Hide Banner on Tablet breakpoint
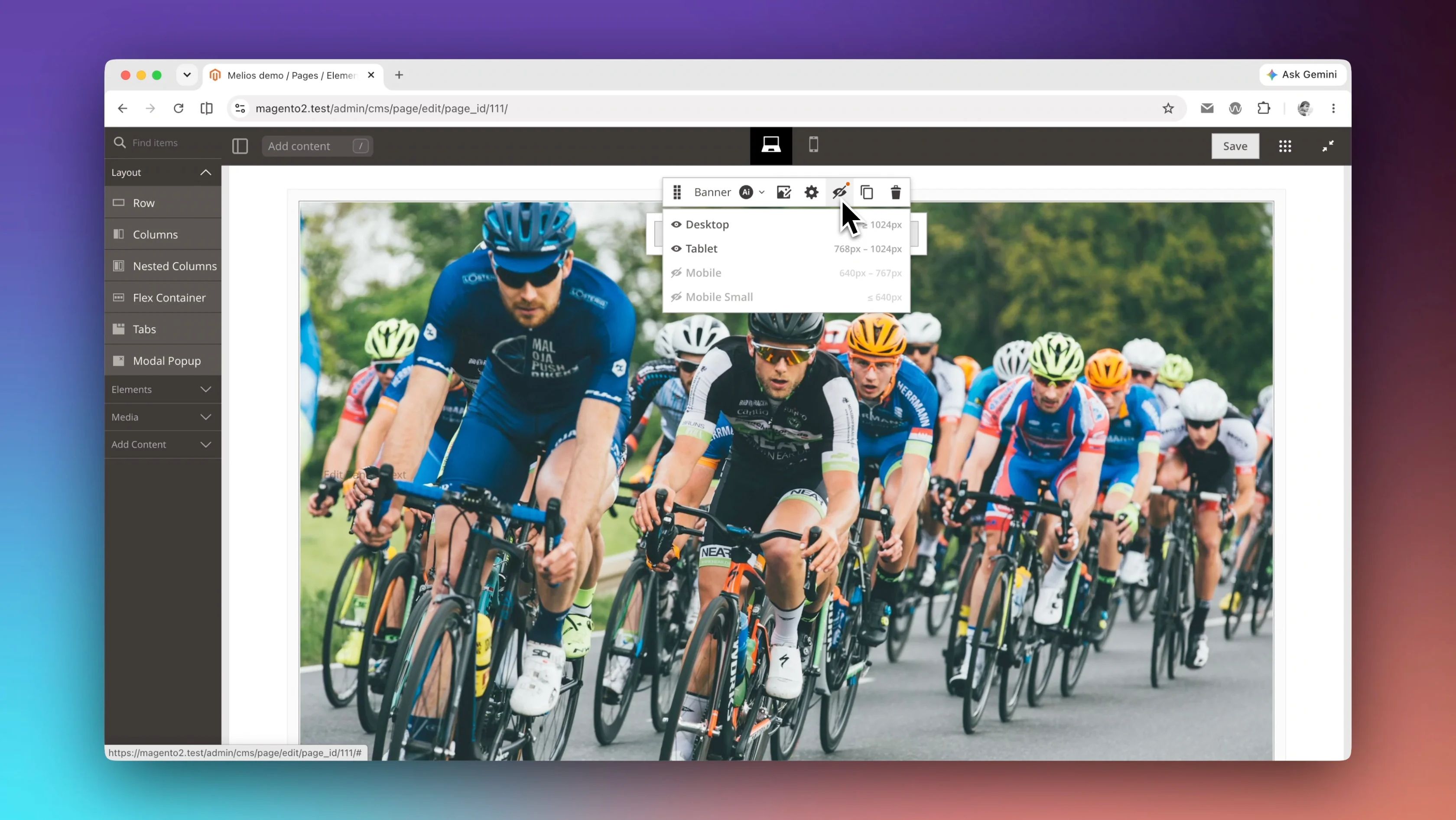 pyautogui.click(x=786, y=249)
